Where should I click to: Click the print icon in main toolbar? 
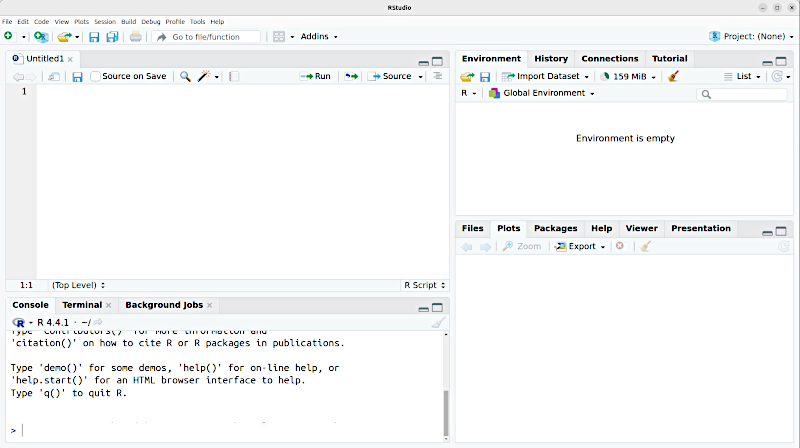coord(135,37)
